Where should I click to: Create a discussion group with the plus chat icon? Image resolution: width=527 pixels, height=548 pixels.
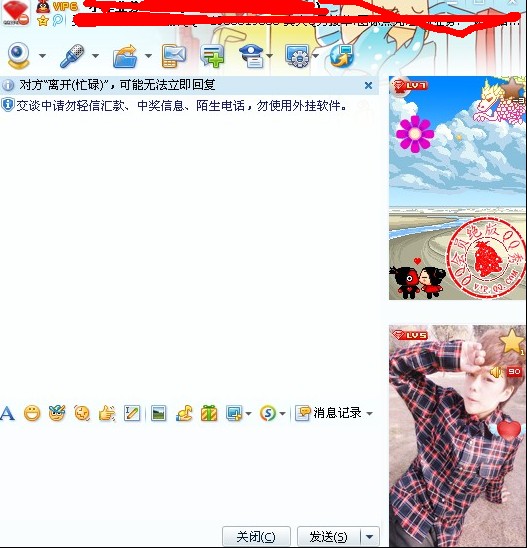tap(212, 56)
